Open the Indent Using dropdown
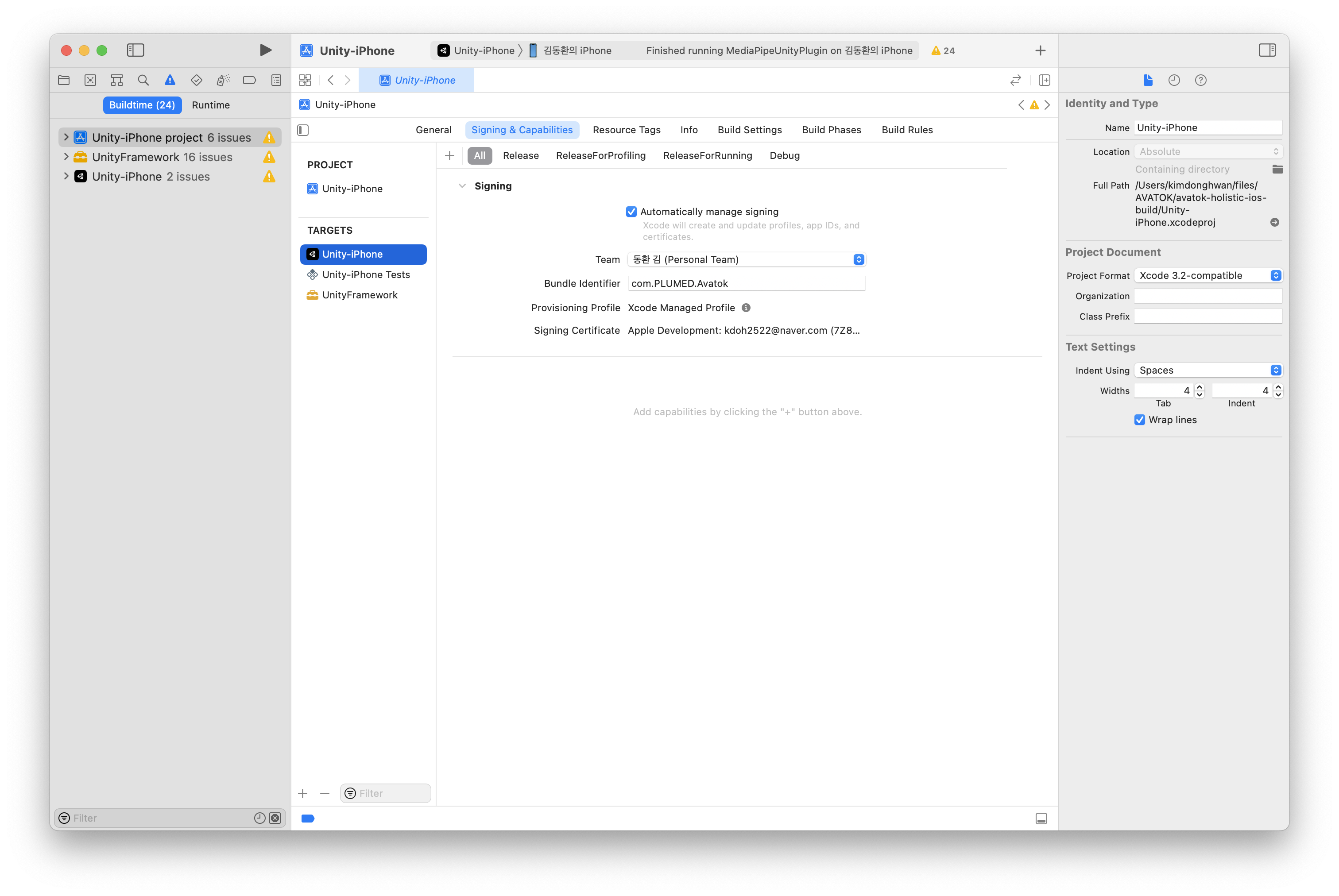This screenshot has width=1339, height=896. click(x=1208, y=370)
